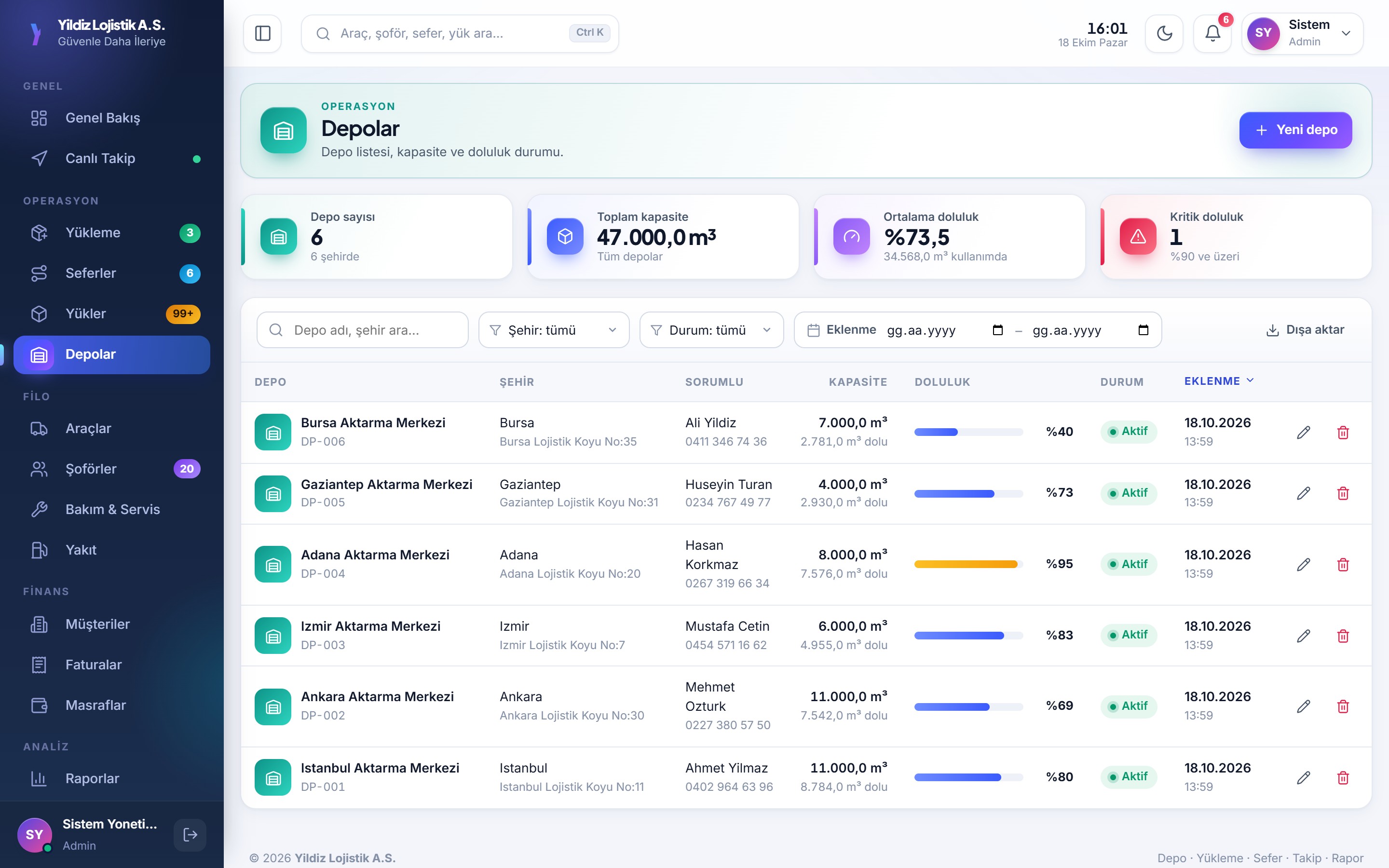This screenshot has width=1389, height=868.
Task: Open Müşteriler under Finans
Action: point(112,624)
